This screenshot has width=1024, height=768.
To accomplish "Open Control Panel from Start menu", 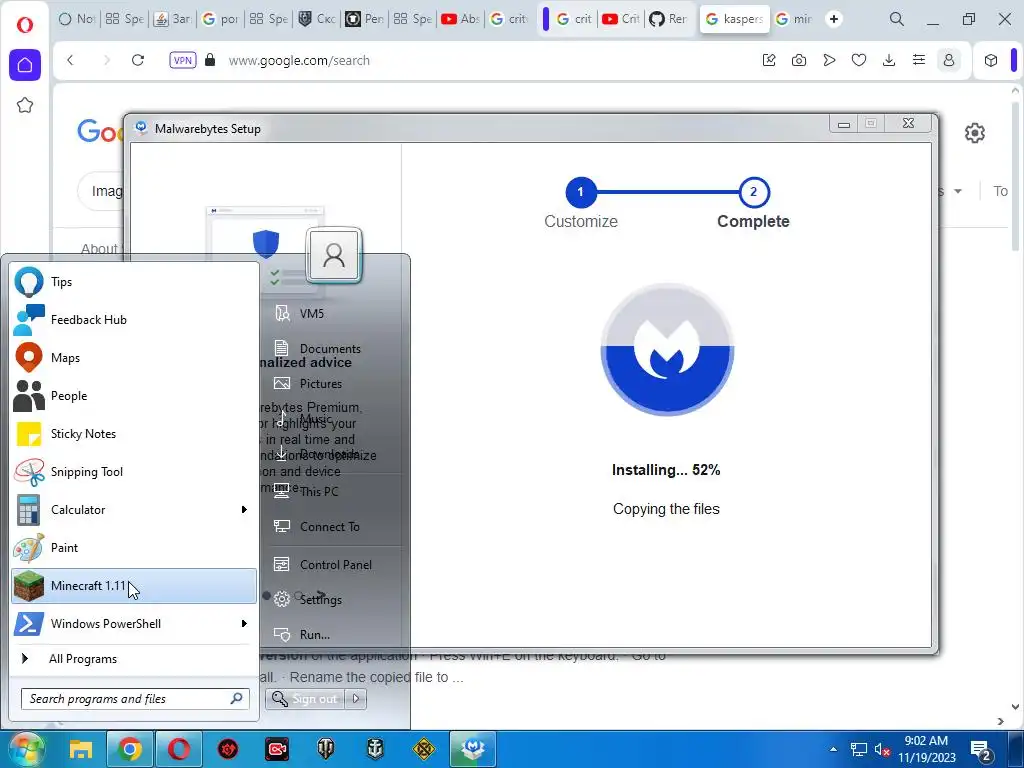I will click(x=334, y=565).
